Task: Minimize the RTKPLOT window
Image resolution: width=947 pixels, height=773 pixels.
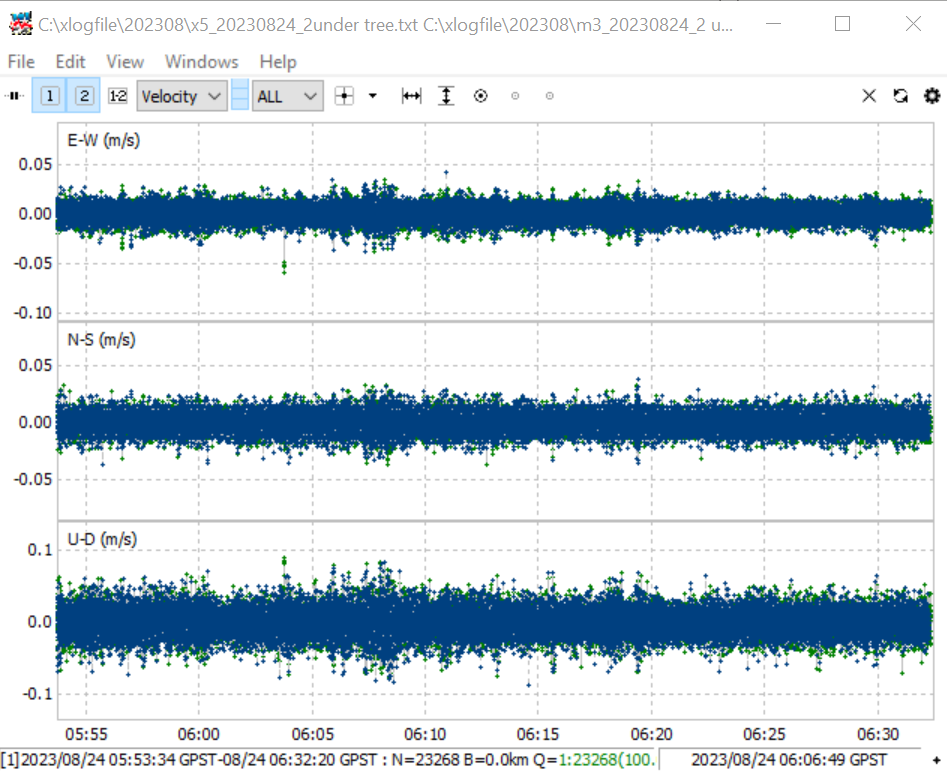Action: click(774, 24)
